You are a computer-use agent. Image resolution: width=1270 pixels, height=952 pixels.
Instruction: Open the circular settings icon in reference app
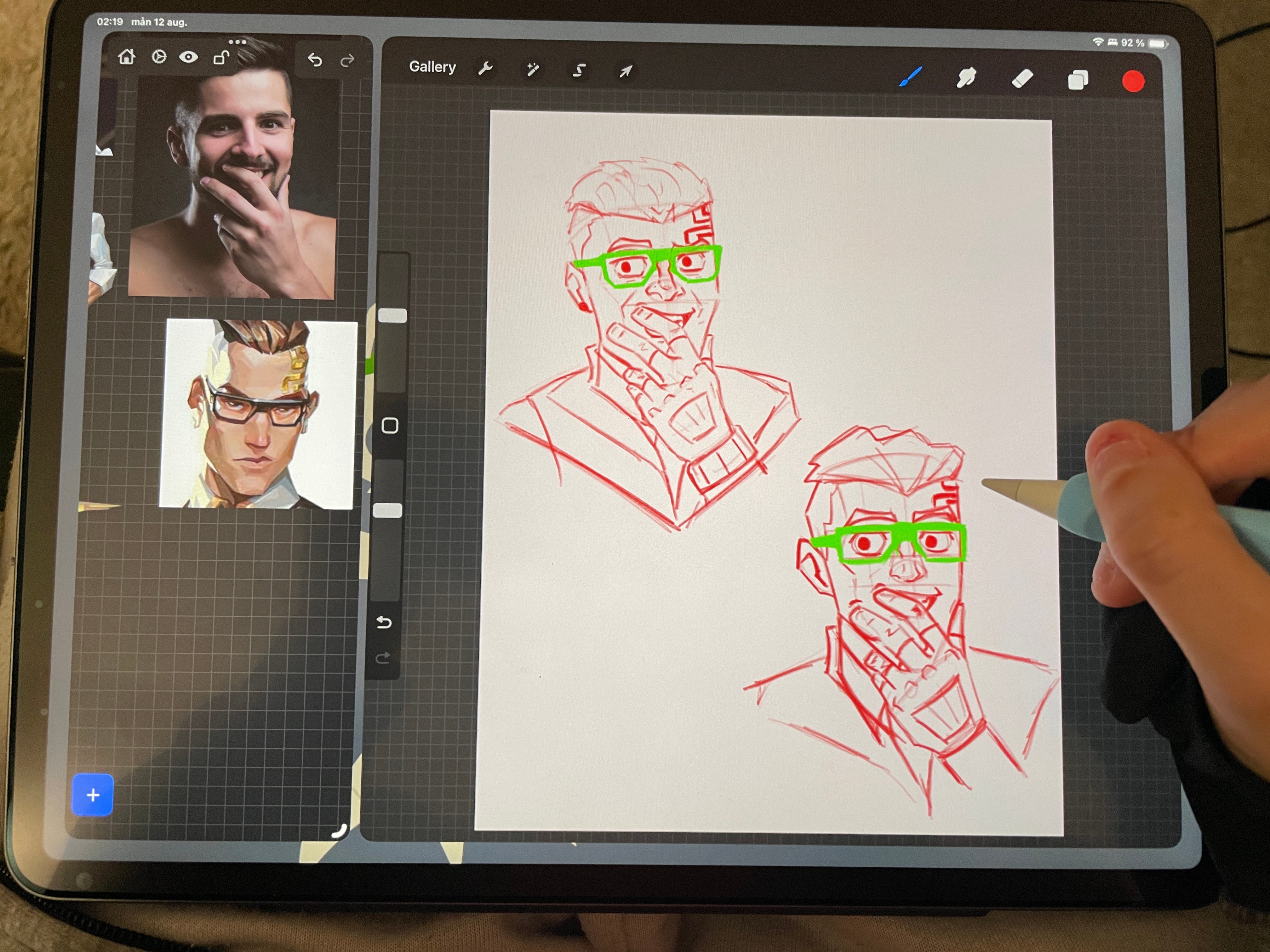[x=158, y=57]
